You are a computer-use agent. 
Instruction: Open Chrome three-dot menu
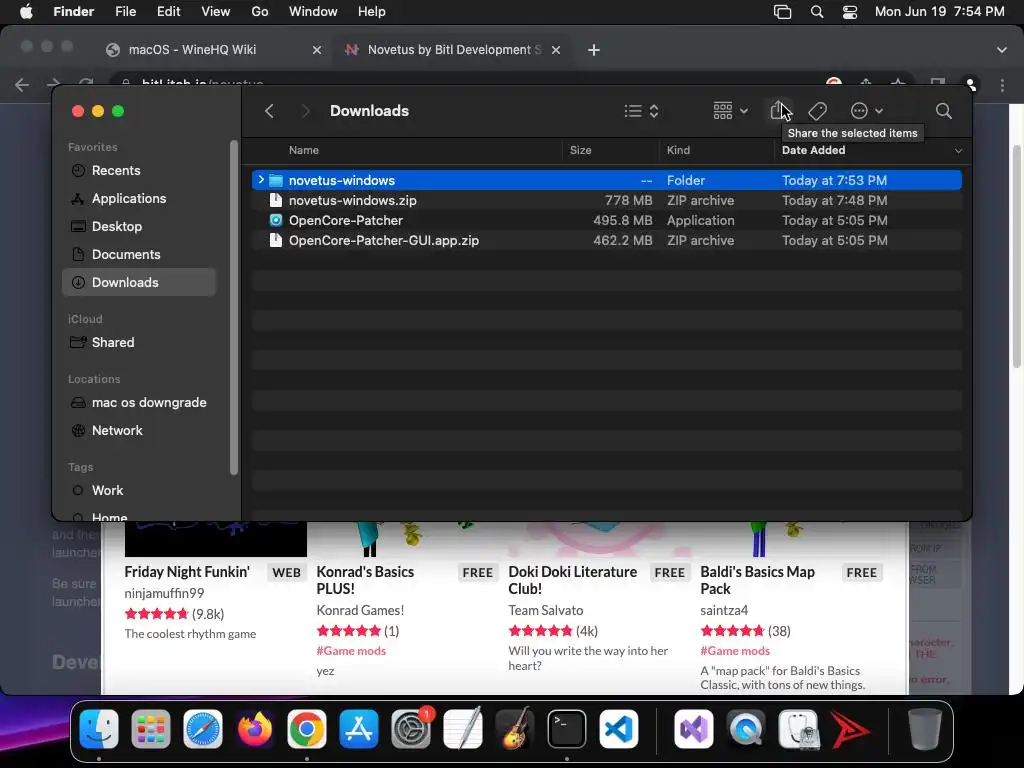pyautogui.click(x=1002, y=85)
